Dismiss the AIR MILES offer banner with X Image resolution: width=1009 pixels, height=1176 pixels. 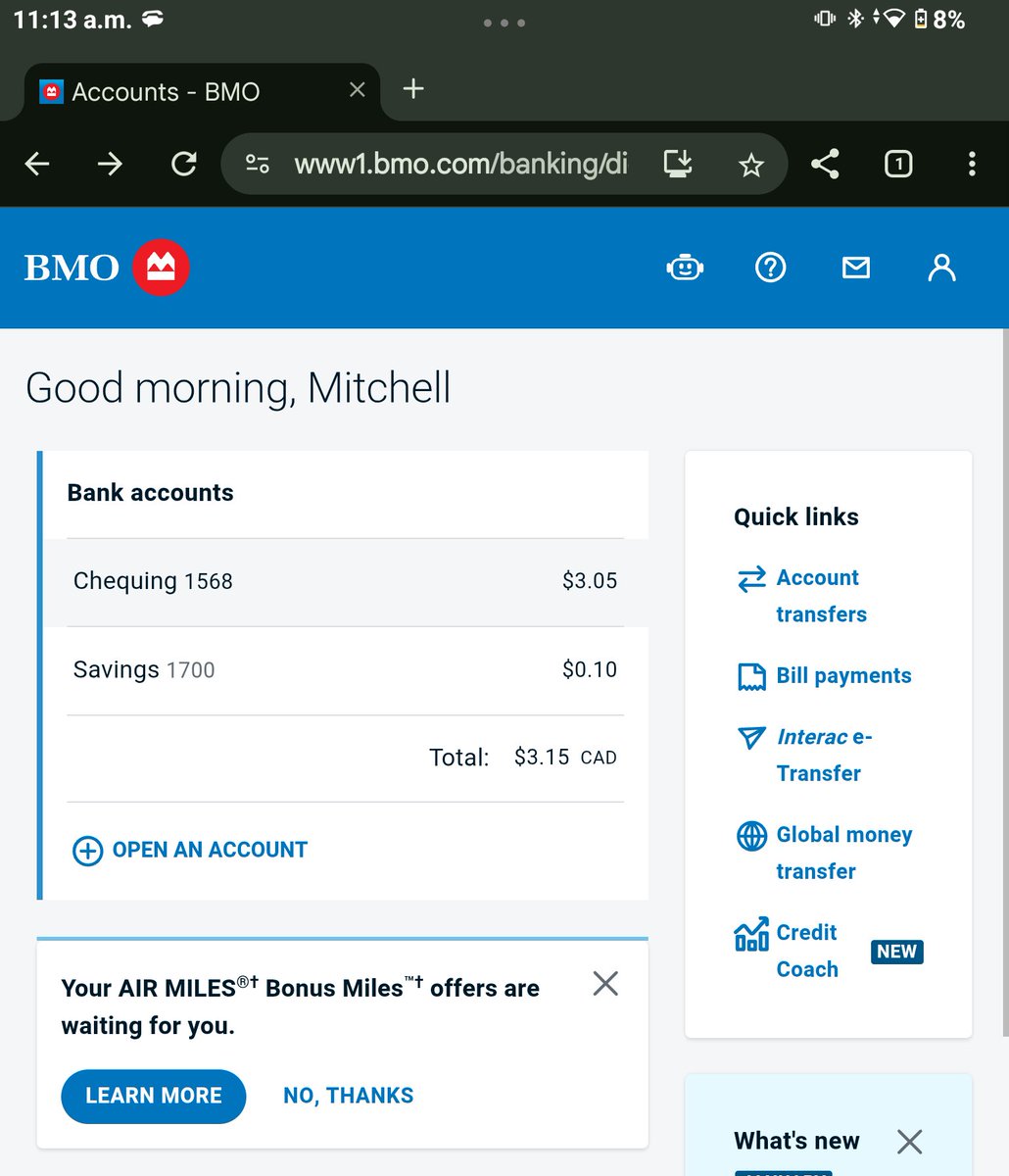(x=605, y=984)
